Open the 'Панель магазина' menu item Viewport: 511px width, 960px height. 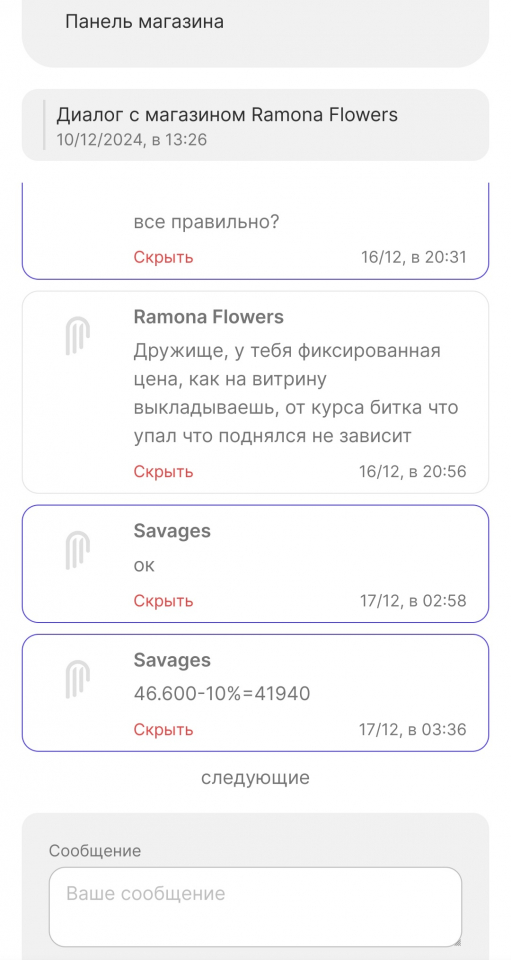[x=144, y=22]
